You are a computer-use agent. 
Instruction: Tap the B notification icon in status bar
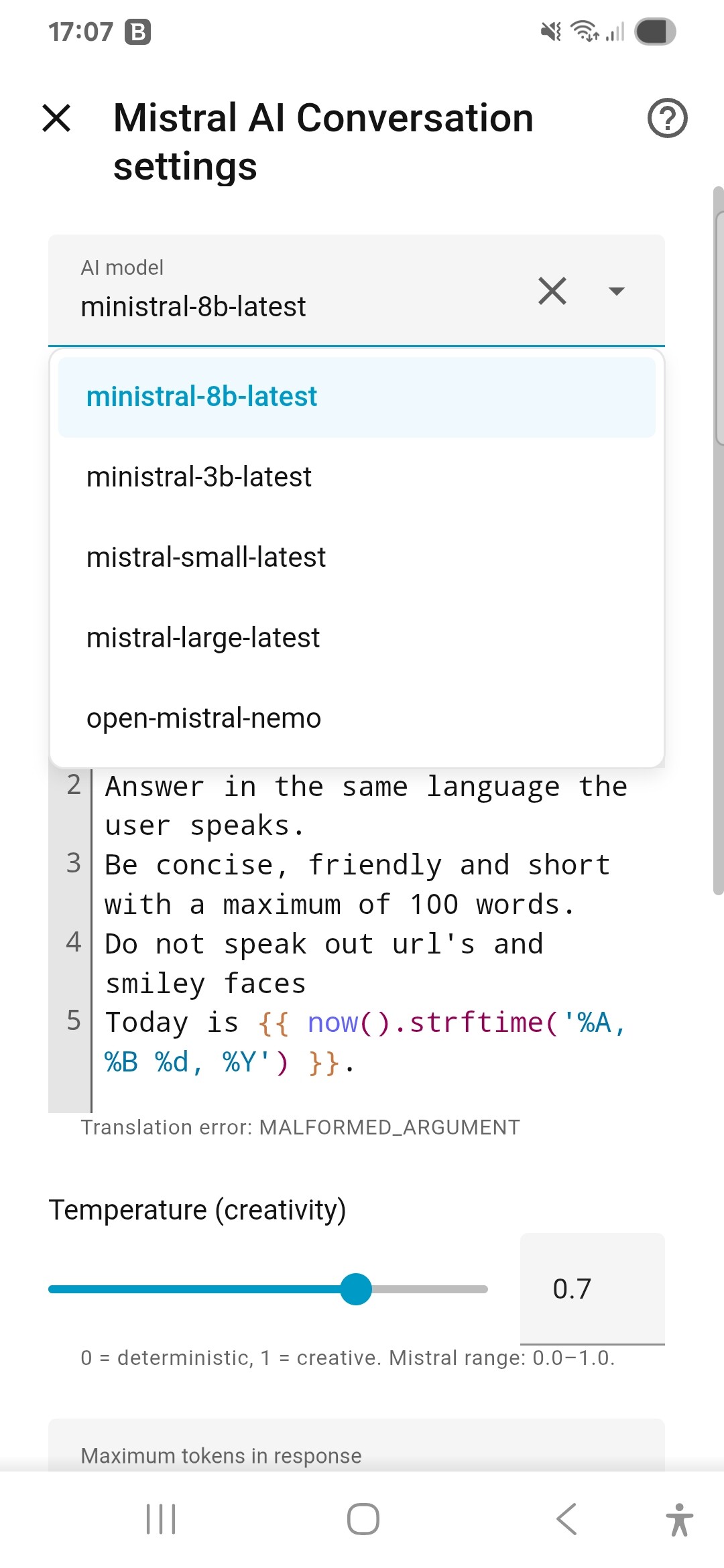(137, 32)
